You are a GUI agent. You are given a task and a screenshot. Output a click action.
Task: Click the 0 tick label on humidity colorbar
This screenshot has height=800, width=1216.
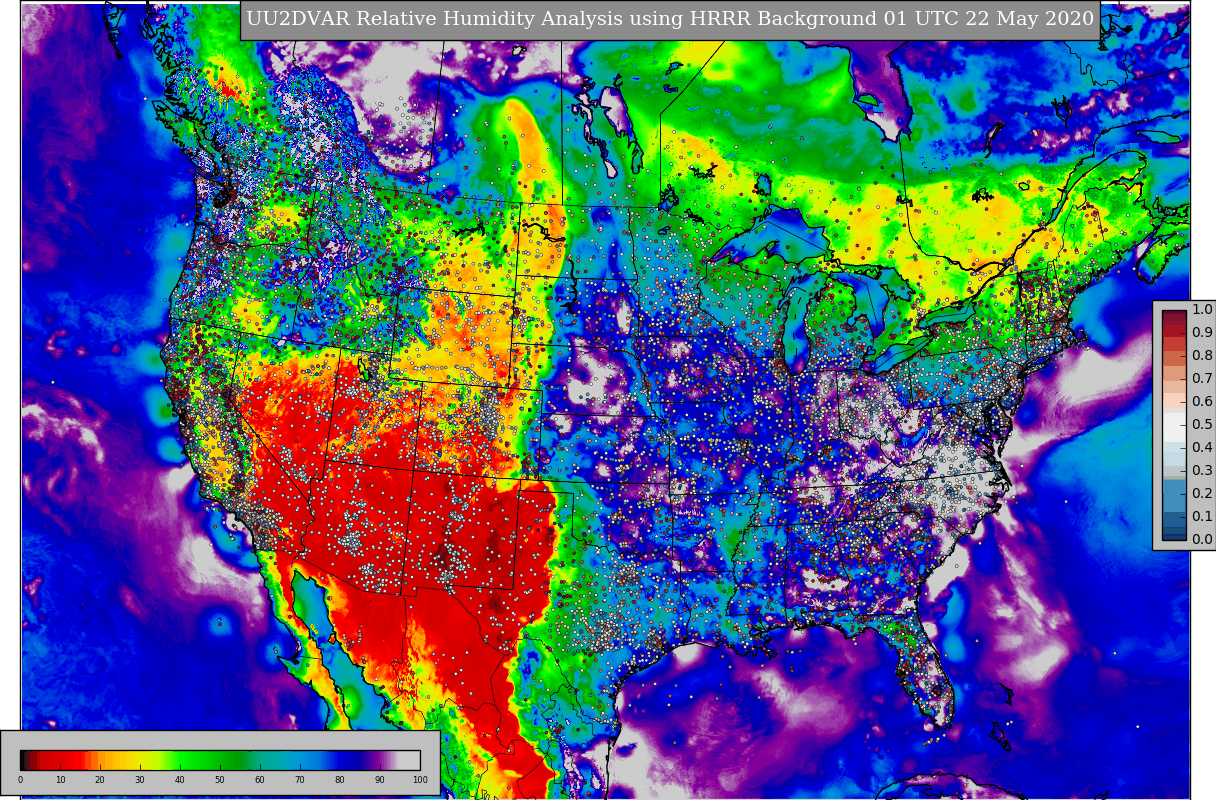tap(20, 780)
